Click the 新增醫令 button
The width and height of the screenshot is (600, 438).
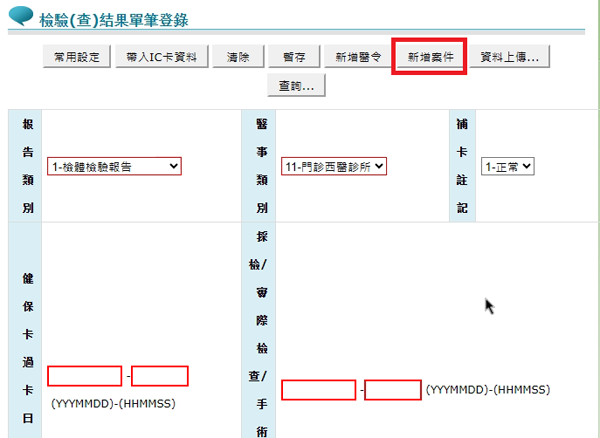click(358, 57)
